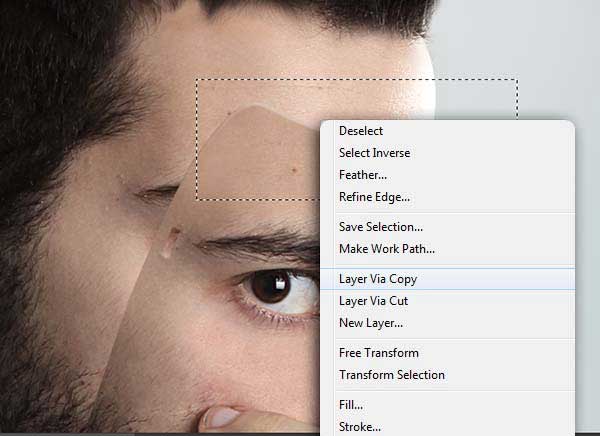Choose Layer Via Cut
This screenshot has height=436, width=600.
pyautogui.click(x=447, y=301)
